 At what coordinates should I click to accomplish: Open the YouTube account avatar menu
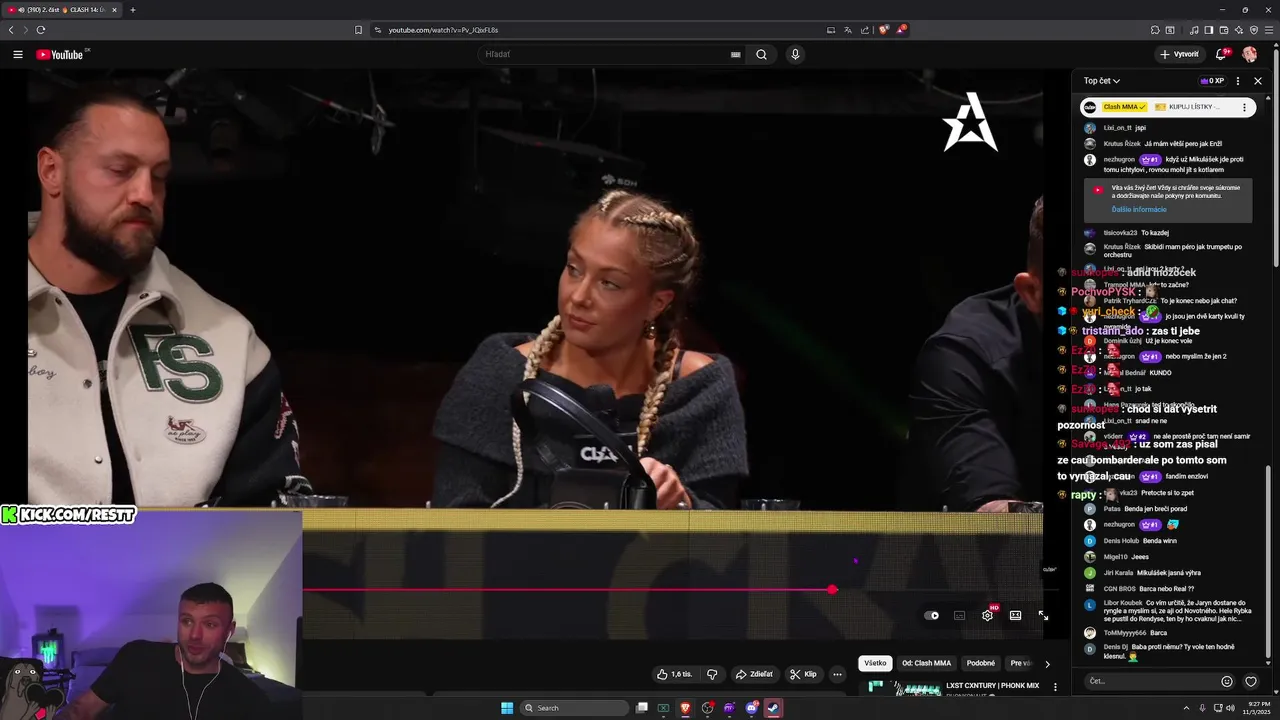1250,54
